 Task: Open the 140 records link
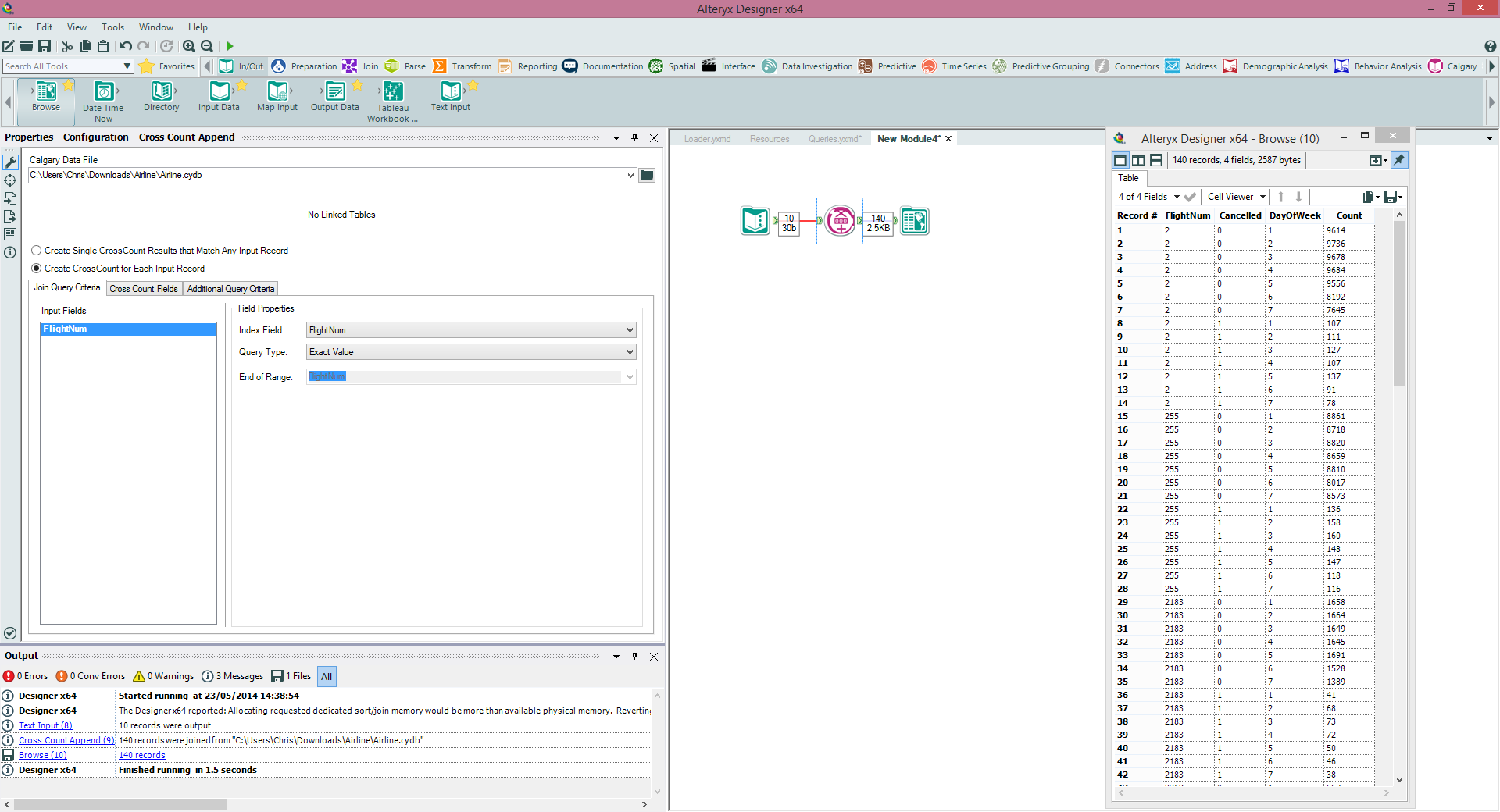click(142, 755)
